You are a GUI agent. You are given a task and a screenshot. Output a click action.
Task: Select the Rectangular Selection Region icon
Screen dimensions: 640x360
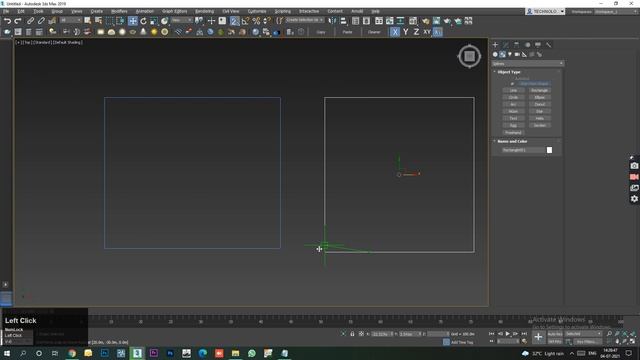[x=109, y=21]
